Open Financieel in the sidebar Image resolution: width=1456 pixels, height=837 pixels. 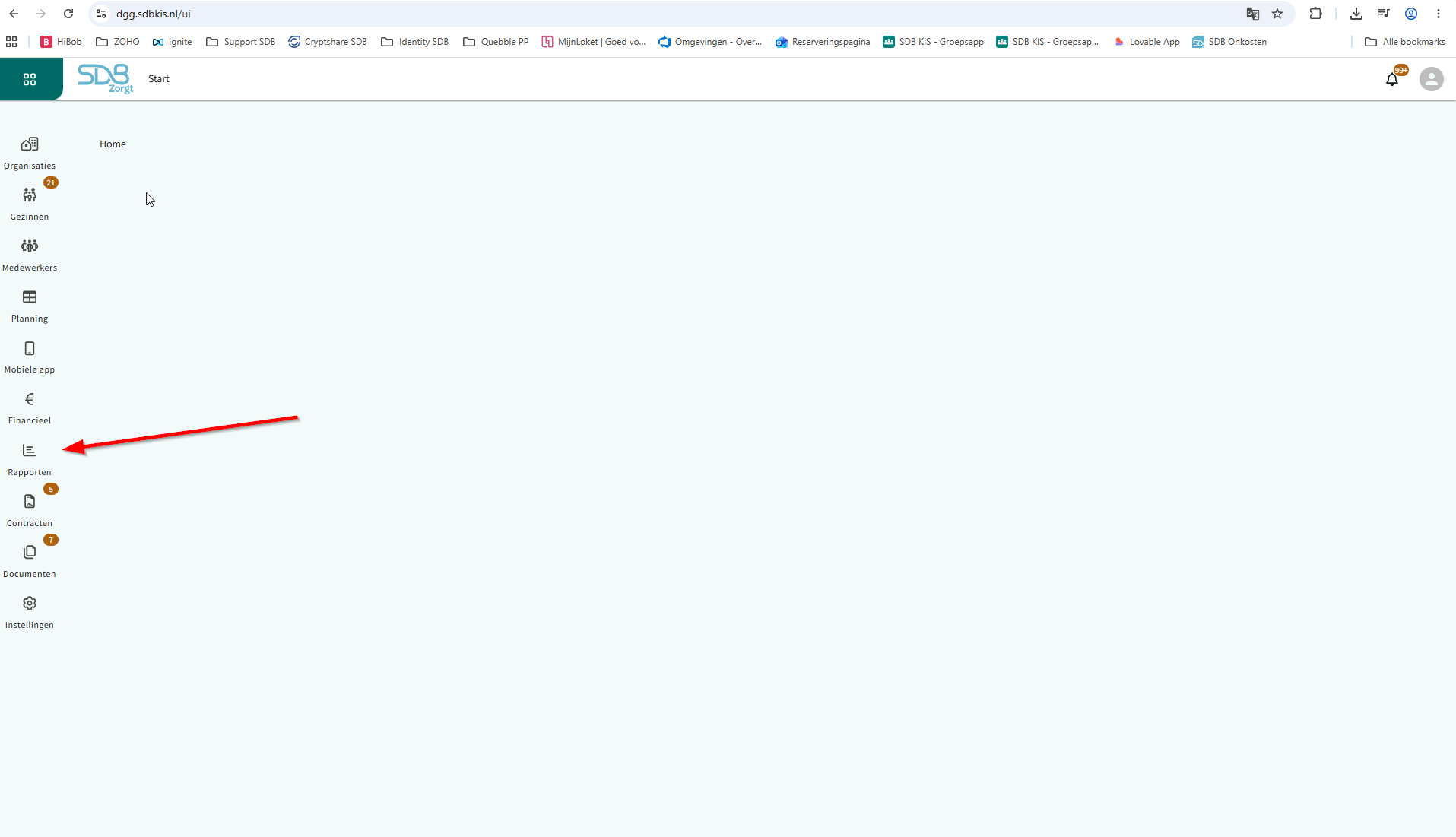[x=30, y=407]
